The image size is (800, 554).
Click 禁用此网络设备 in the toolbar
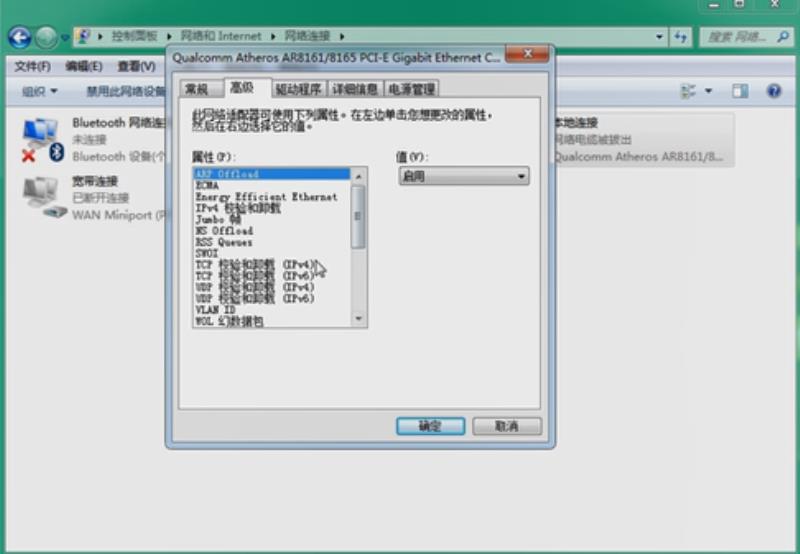(x=126, y=91)
